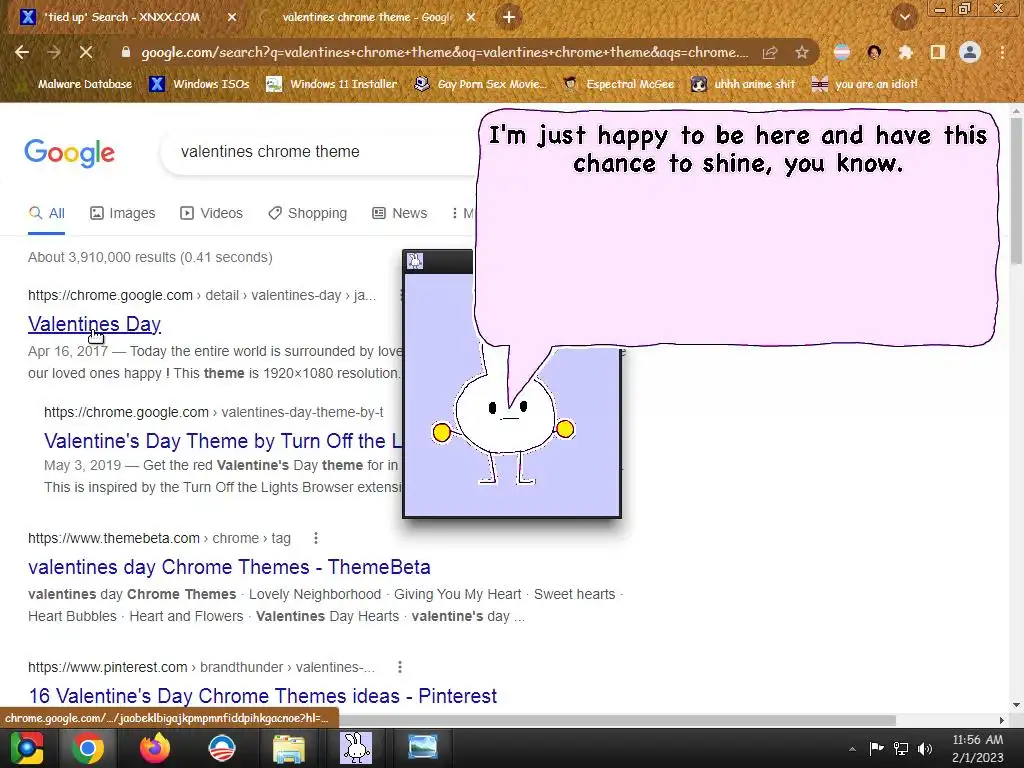The image size is (1024, 768).
Task: Show hidden tray icons arrow
Action: pos(852,748)
